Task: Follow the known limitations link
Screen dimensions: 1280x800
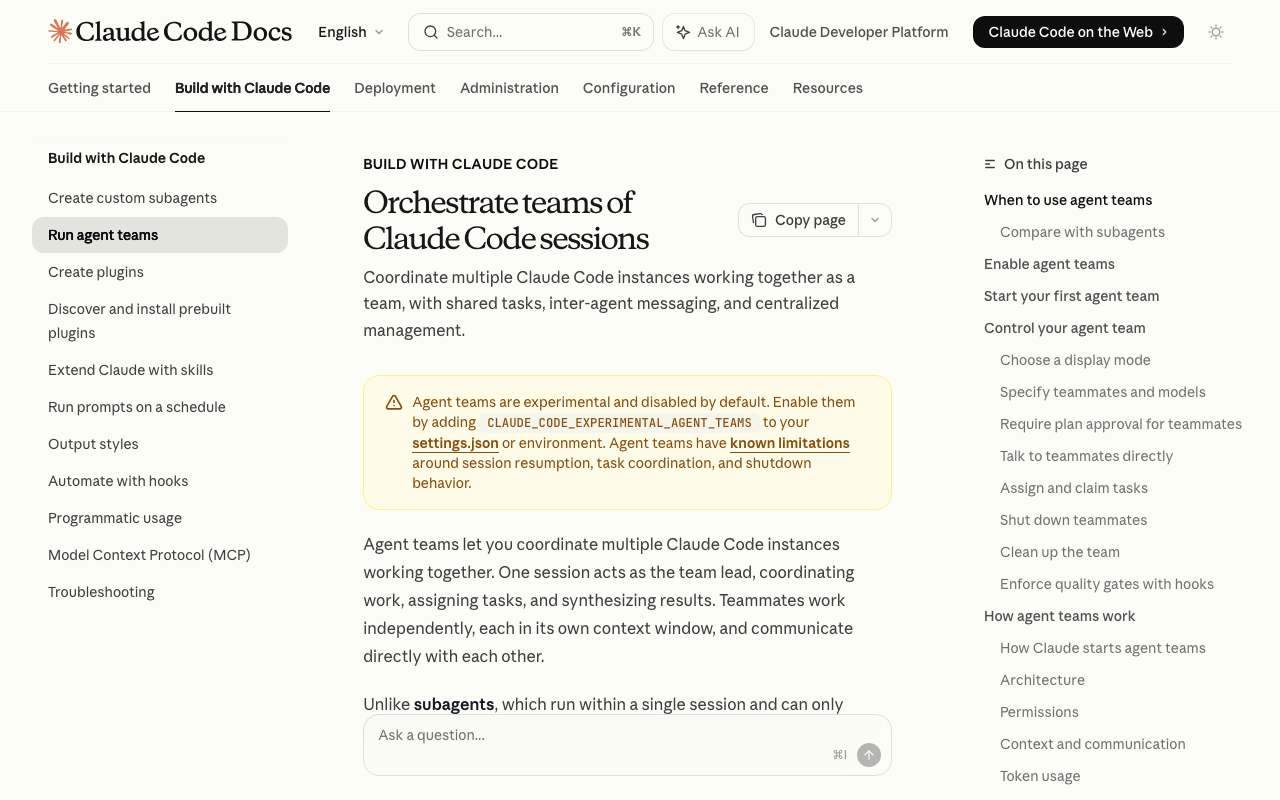Action: click(790, 442)
